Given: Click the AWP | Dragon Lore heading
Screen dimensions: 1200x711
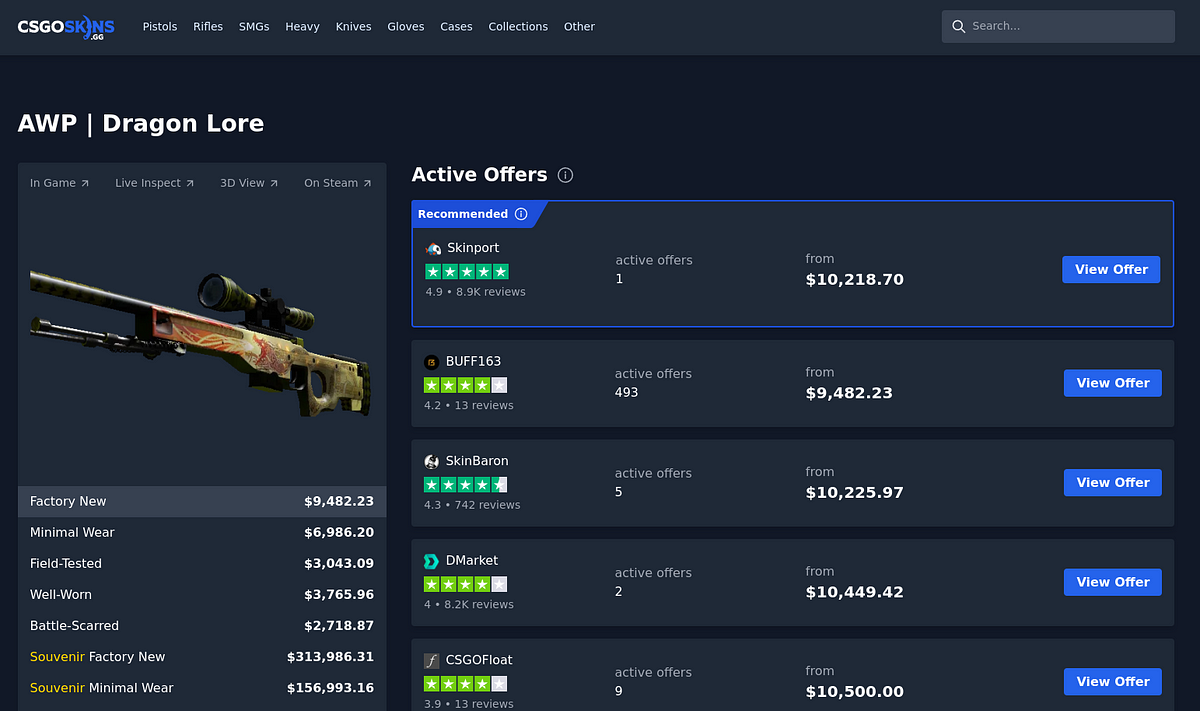Looking at the screenshot, I should [x=141, y=124].
